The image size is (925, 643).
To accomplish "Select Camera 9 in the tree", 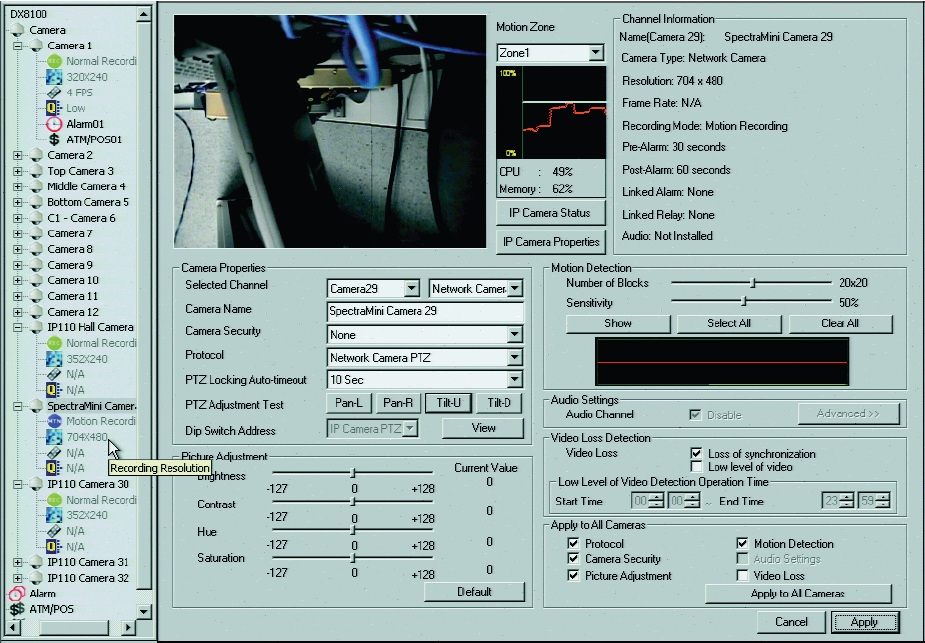I will (x=70, y=265).
